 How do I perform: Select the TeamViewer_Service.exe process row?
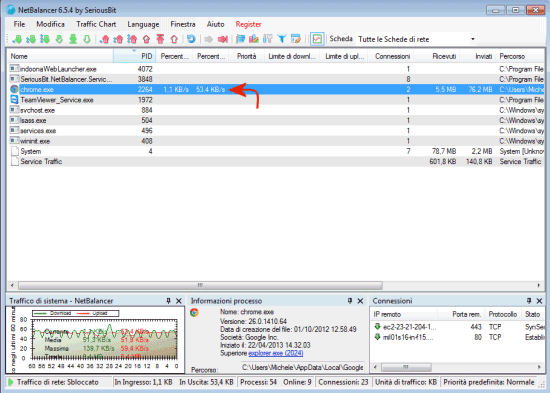(x=276, y=100)
